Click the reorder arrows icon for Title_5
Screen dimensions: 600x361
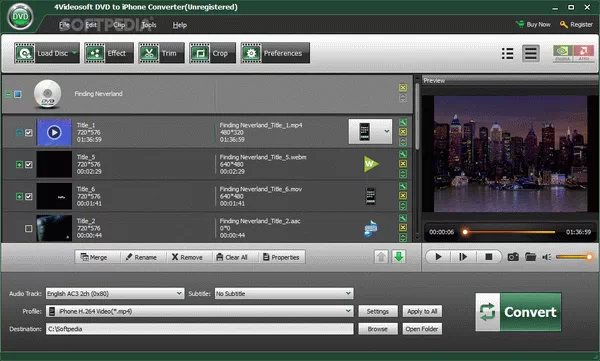(x=403, y=174)
